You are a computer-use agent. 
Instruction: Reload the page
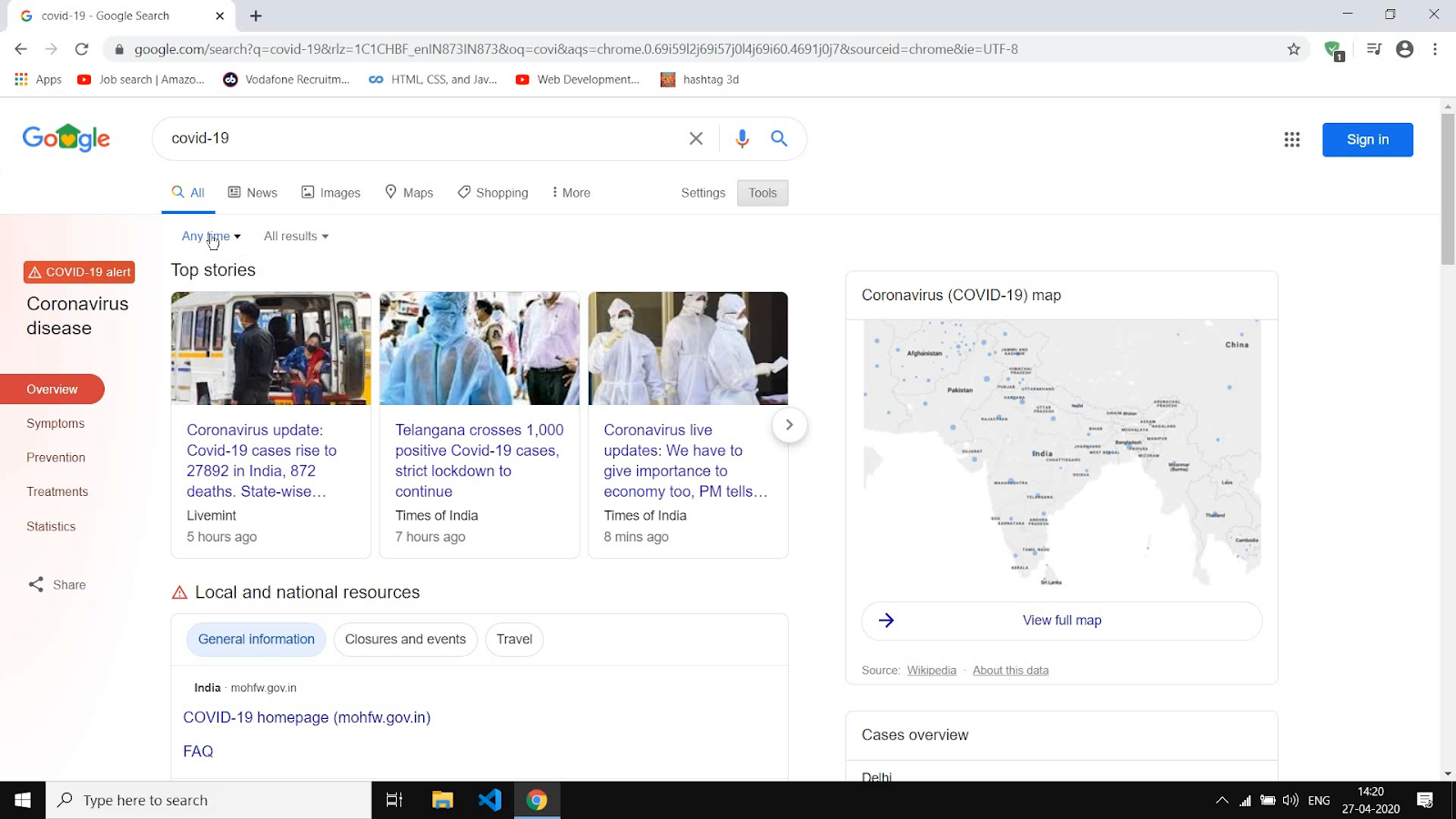point(82,49)
